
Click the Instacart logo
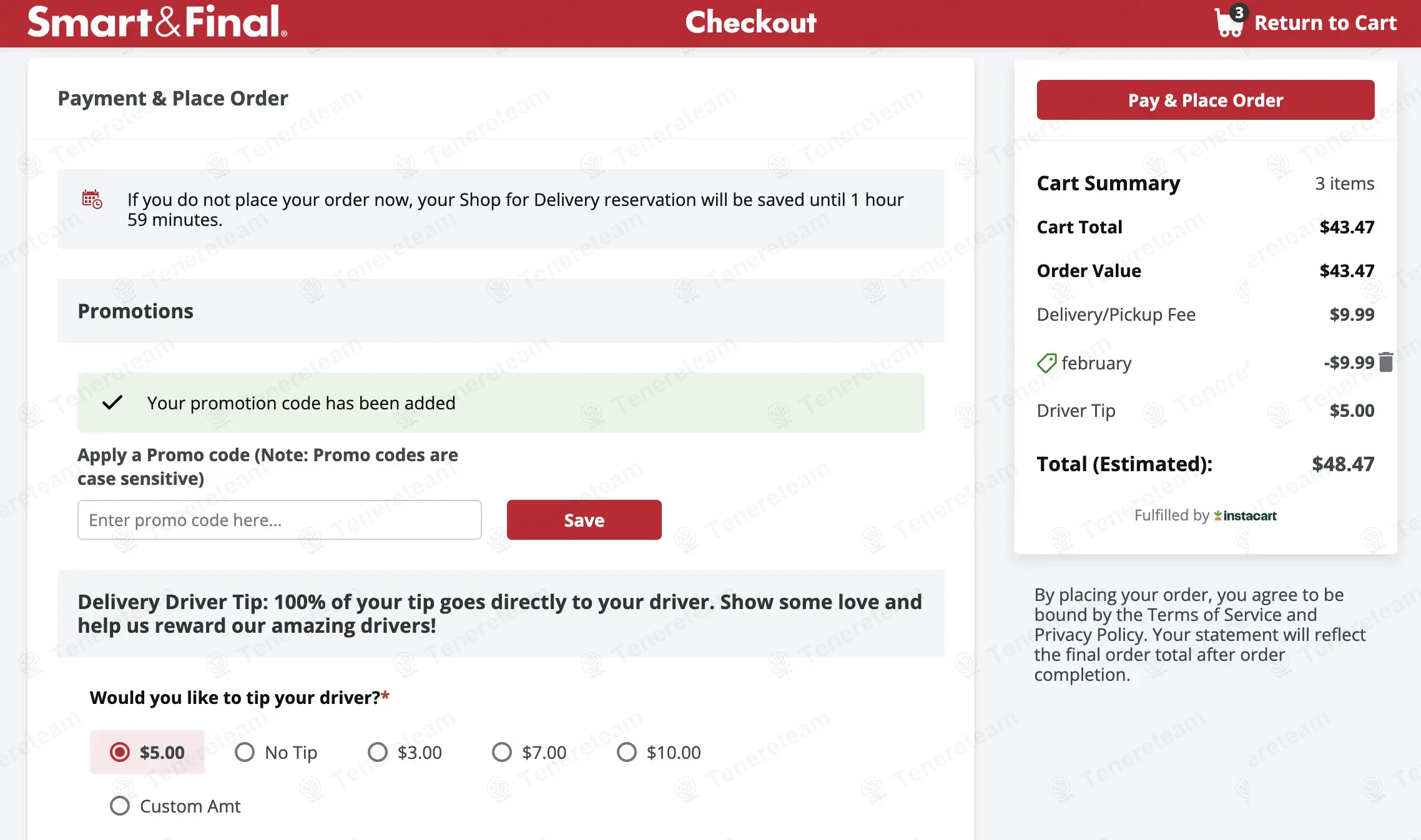tap(1245, 516)
